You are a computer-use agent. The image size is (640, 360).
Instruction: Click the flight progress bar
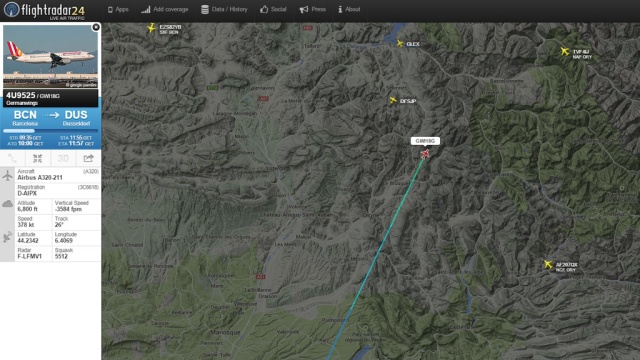pyautogui.click(x=51, y=131)
